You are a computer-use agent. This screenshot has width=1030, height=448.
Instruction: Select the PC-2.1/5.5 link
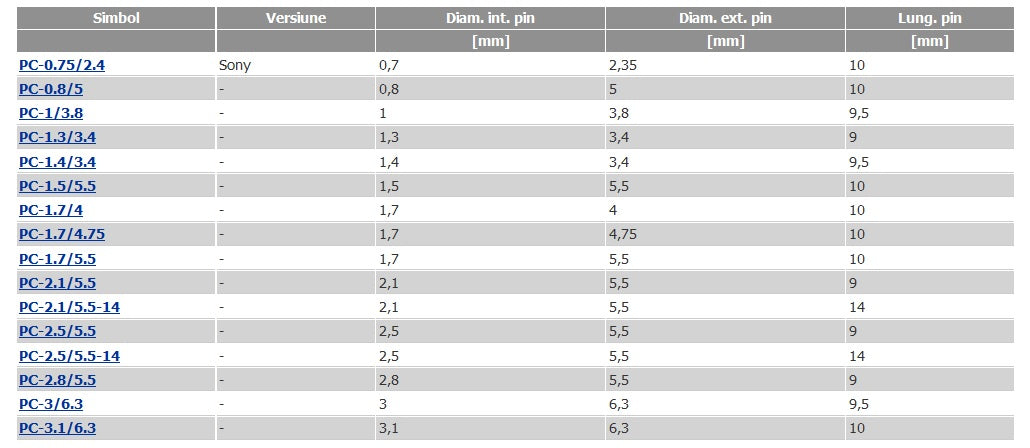coord(57,284)
